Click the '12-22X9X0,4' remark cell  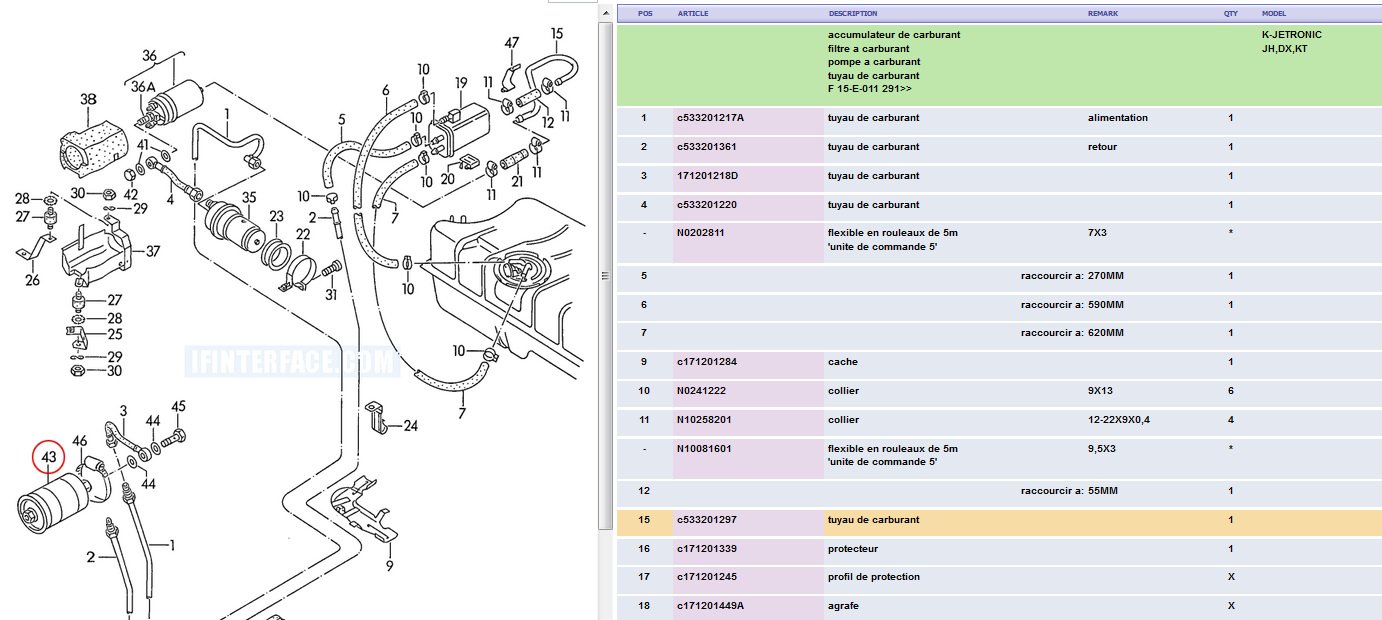[x=1119, y=420]
